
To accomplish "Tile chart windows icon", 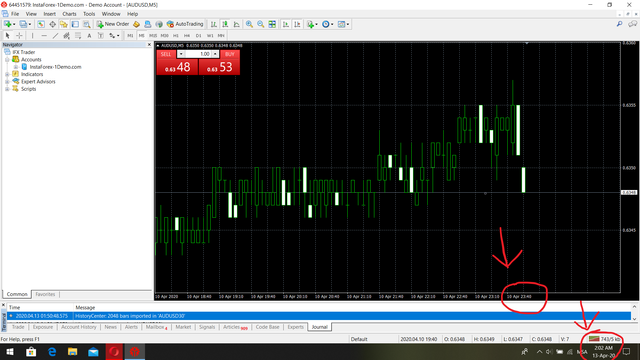I will click(x=272, y=24).
